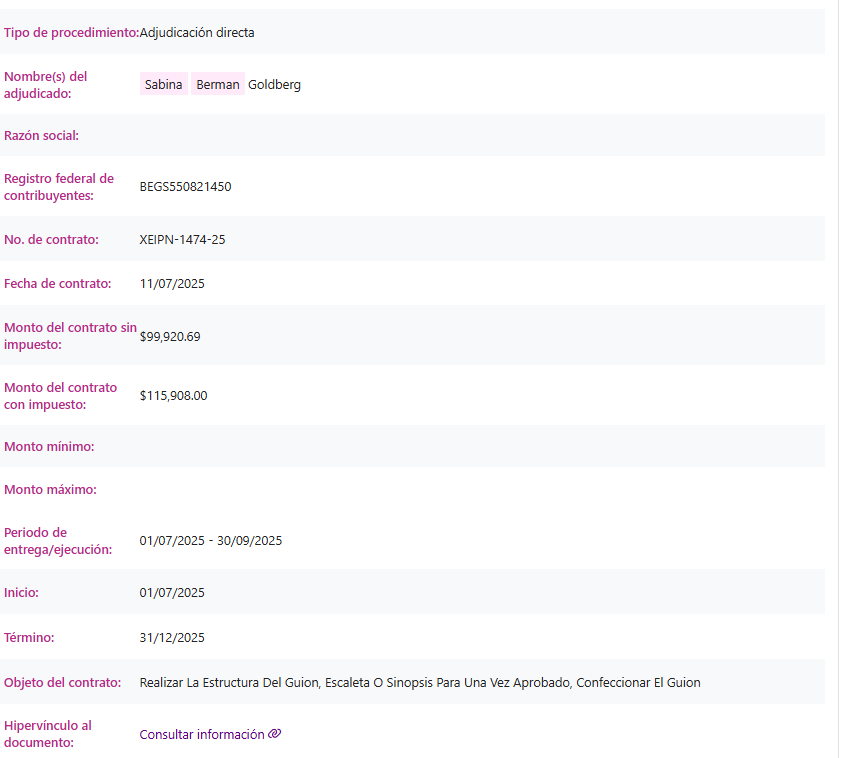Click the Monto máximo label
This screenshot has width=841, height=758.
[x=50, y=489]
